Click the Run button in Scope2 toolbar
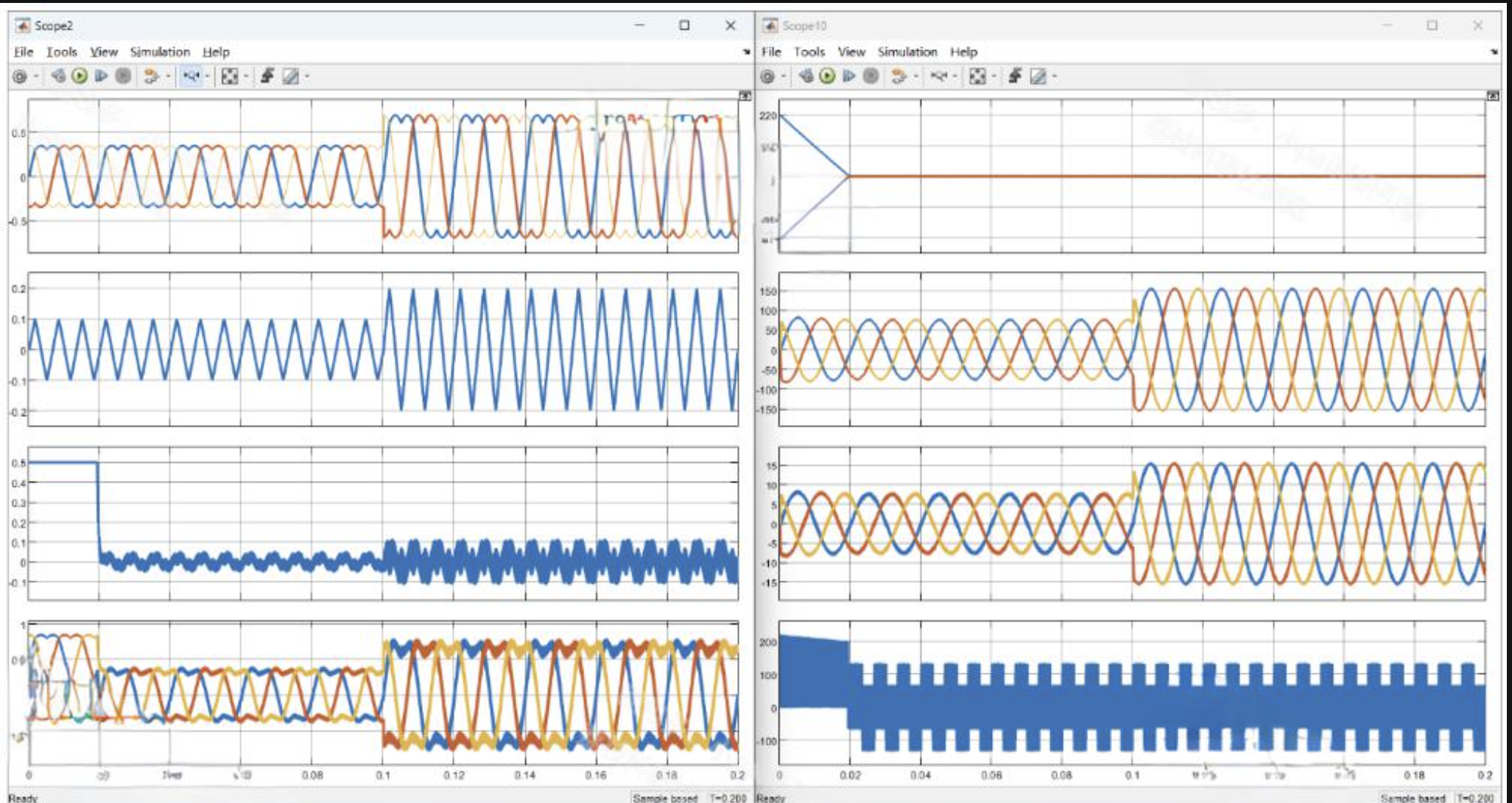Viewport: 1512px width, 803px height. pos(80,76)
